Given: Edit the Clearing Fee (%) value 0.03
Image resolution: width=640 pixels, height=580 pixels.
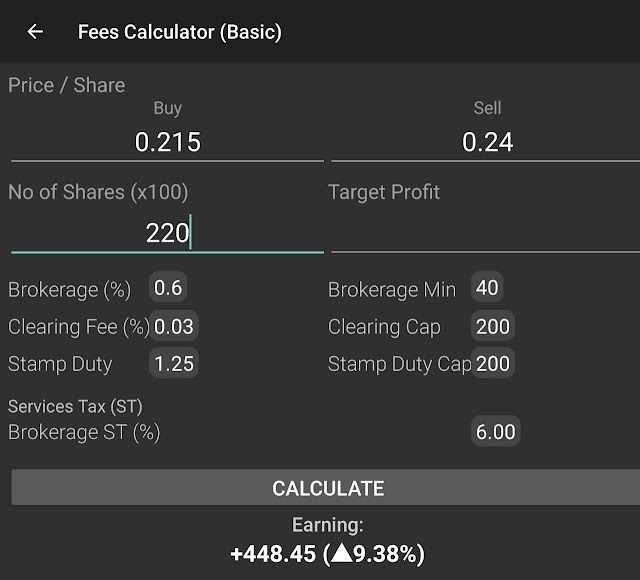Looking at the screenshot, I should 174,326.
